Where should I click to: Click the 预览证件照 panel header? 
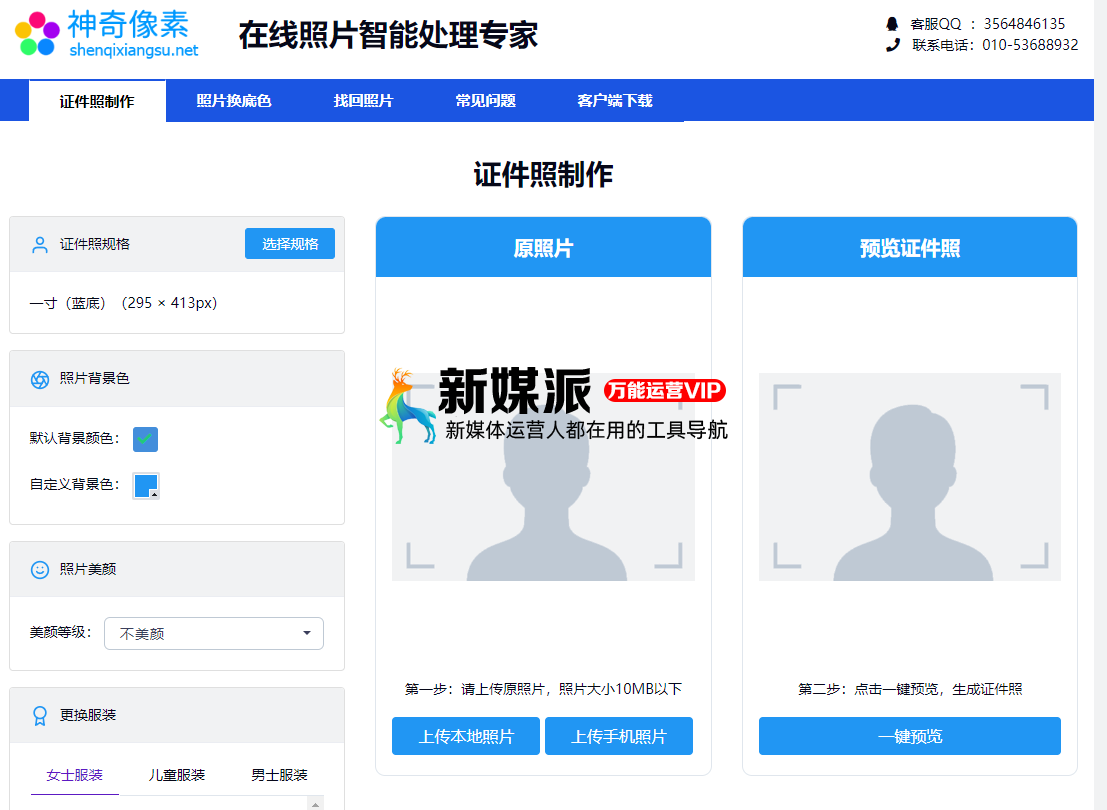(x=909, y=247)
